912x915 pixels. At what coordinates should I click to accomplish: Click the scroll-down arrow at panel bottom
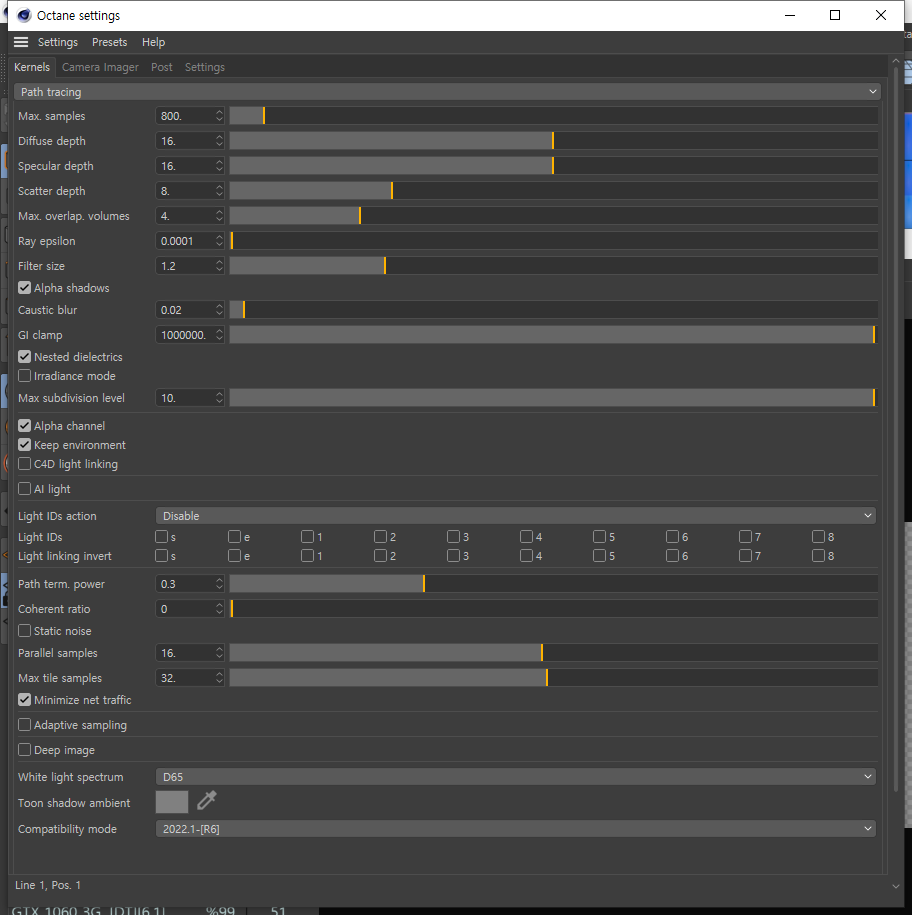coord(896,886)
